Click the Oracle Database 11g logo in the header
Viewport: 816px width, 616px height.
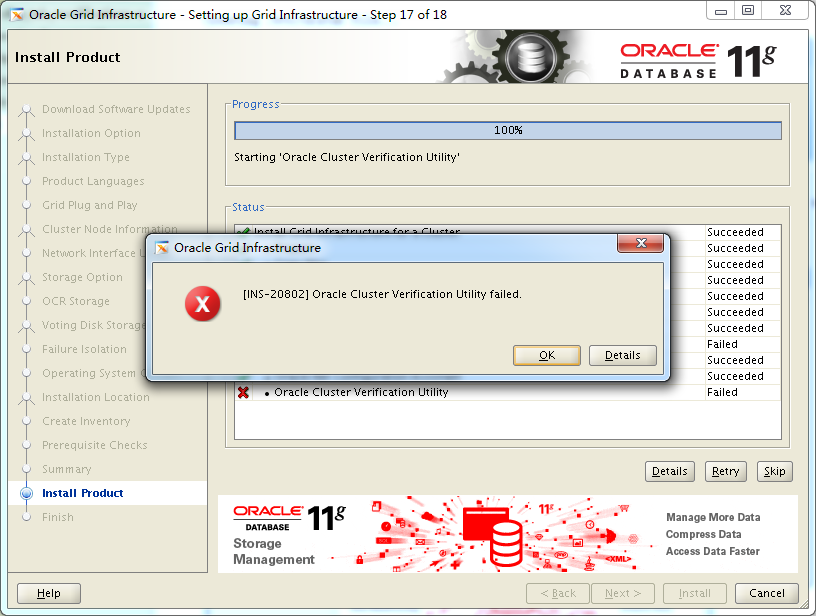point(698,61)
